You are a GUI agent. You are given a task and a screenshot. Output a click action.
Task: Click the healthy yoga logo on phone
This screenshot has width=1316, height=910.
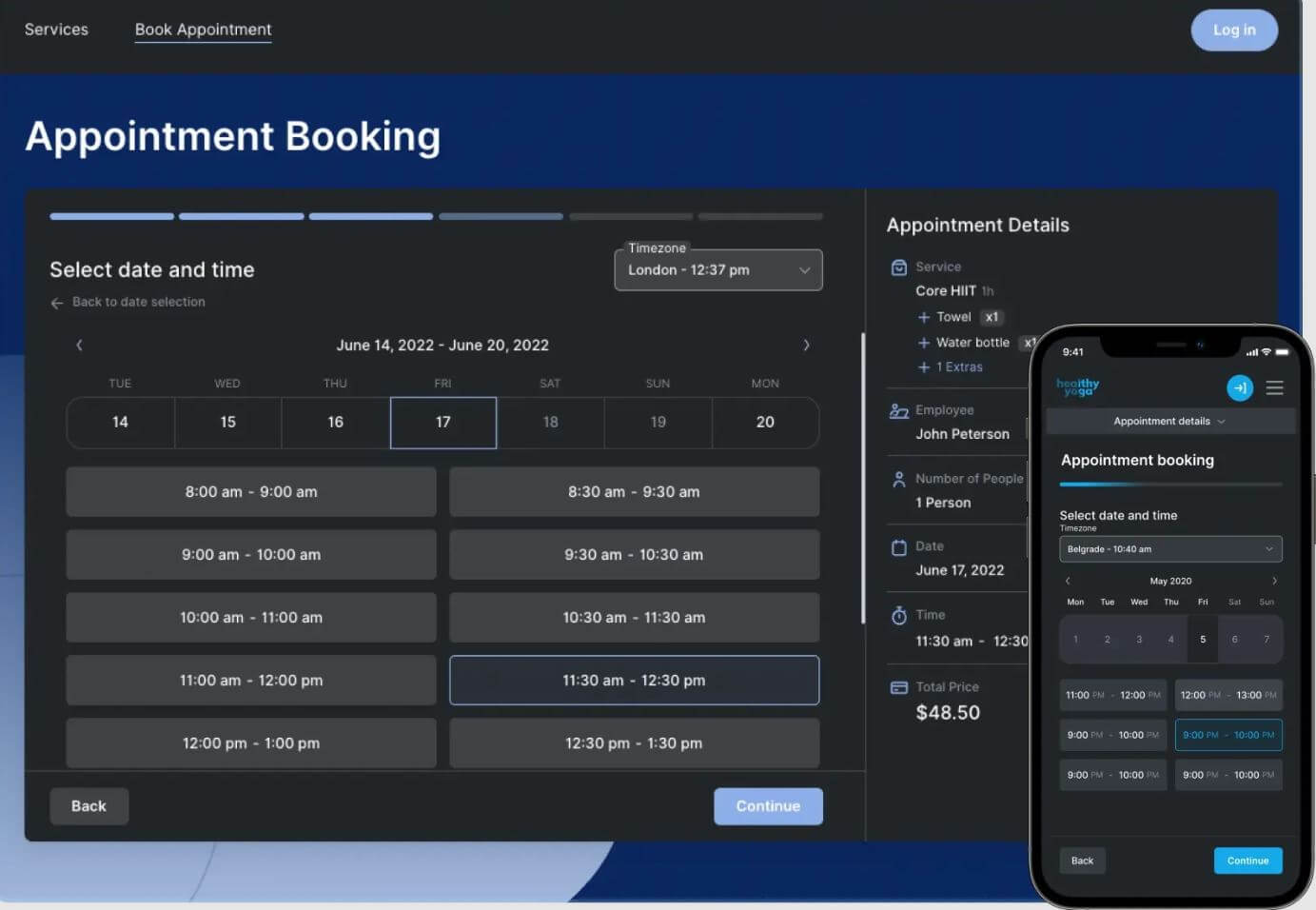click(x=1077, y=386)
